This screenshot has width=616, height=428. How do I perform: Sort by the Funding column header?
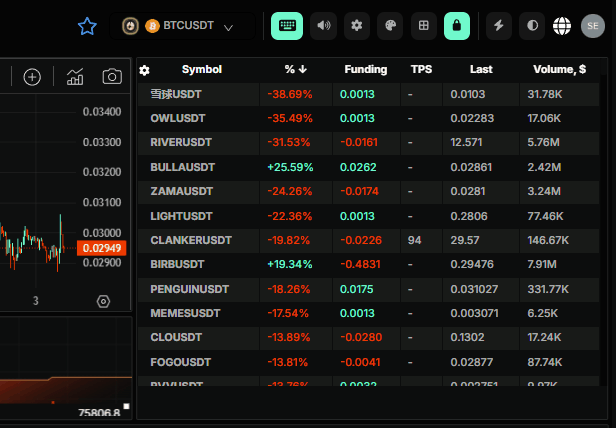[365, 70]
